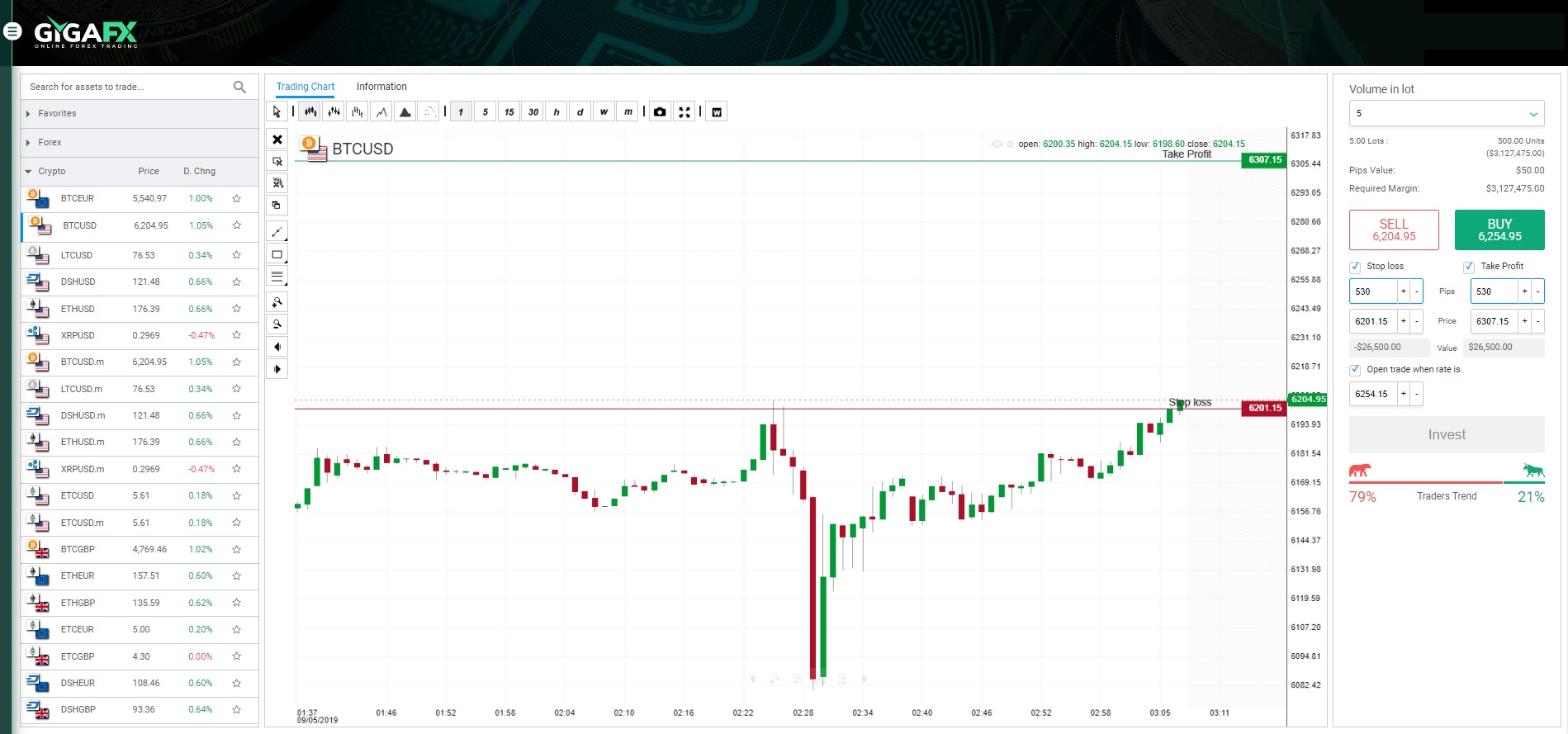1568x734 pixels.
Task: Select the line chart type icon
Action: coord(381,112)
